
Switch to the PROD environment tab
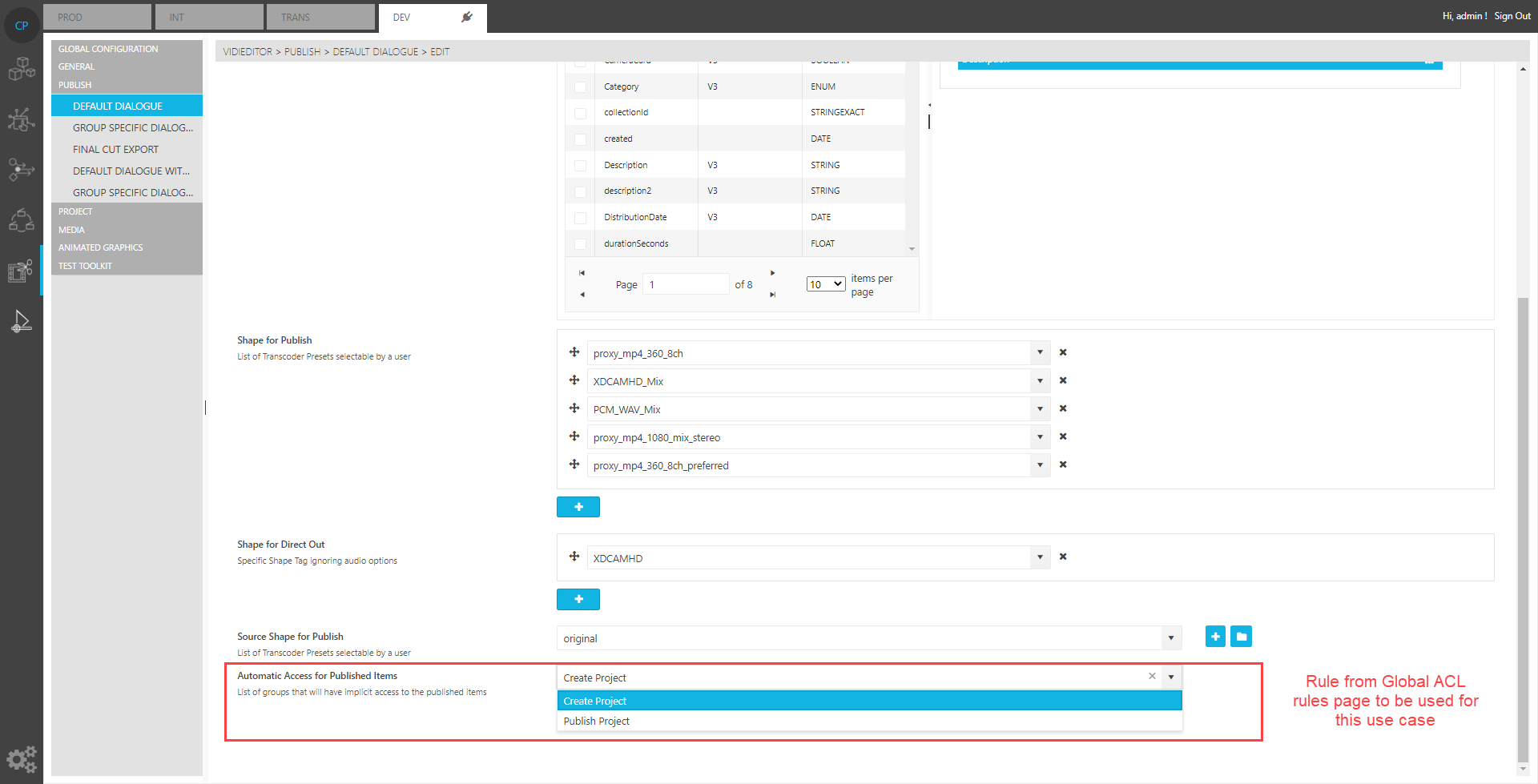tap(96, 17)
